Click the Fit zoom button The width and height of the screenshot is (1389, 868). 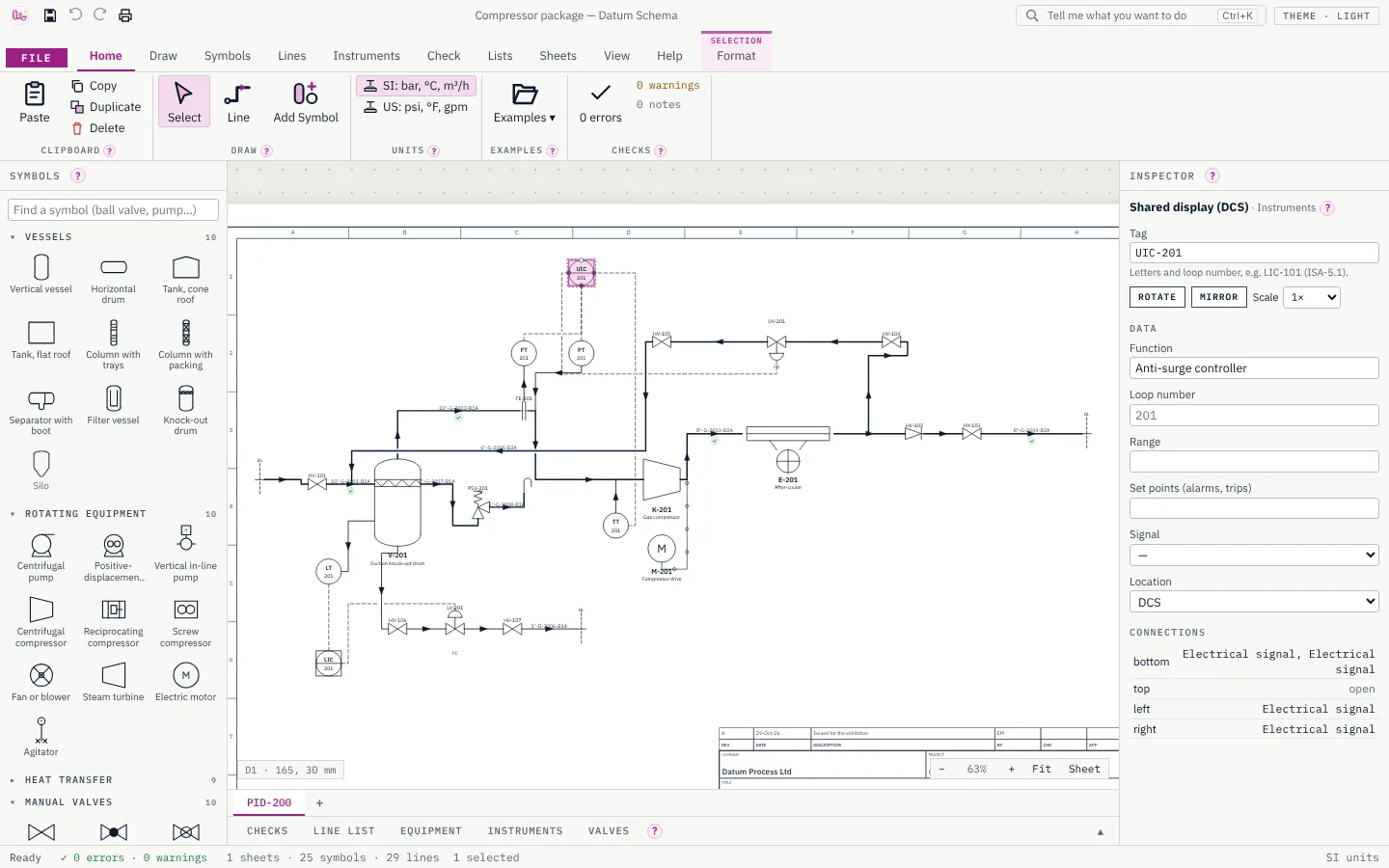point(1042,769)
